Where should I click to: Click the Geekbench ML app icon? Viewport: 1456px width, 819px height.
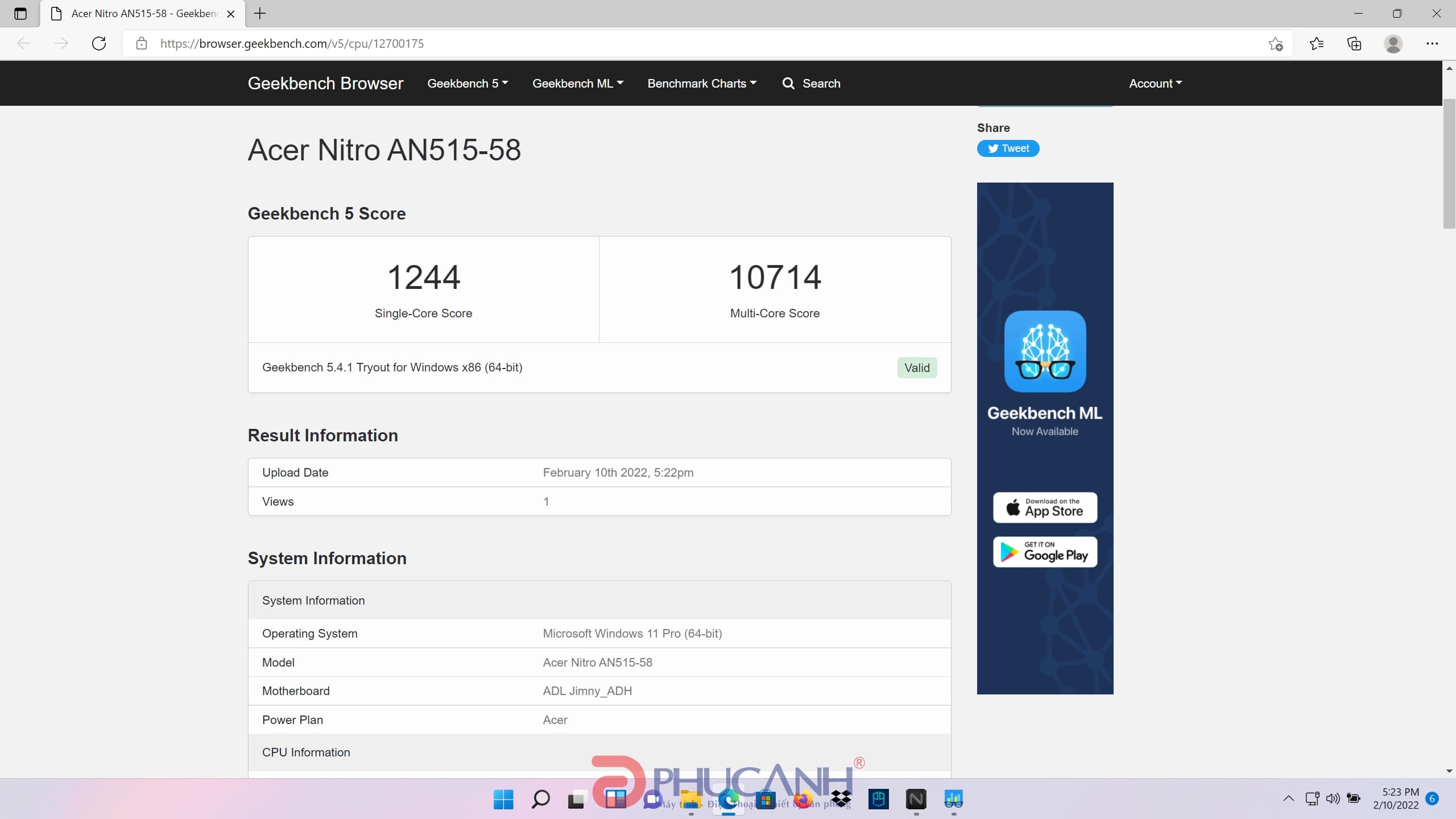pyautogui.click(x=1045, y=351)
